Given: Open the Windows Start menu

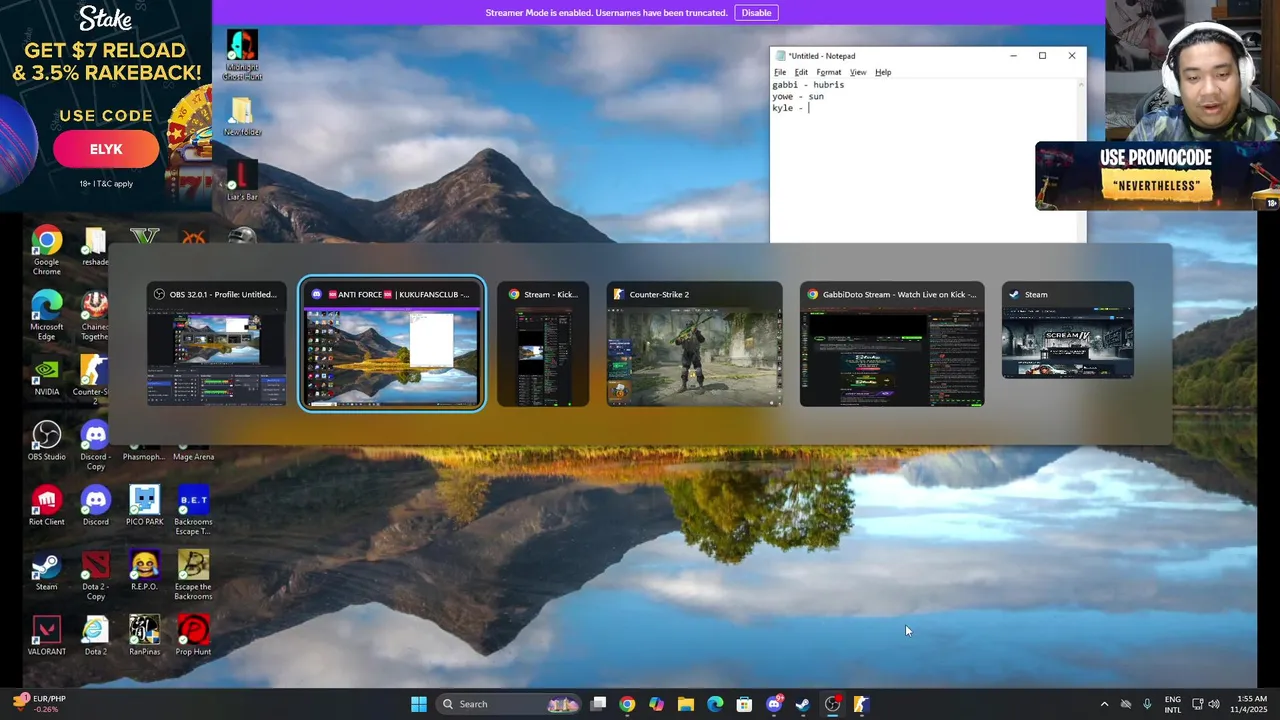Looking at the screenshot, I should pyautogui.click(x=419, y=704).
